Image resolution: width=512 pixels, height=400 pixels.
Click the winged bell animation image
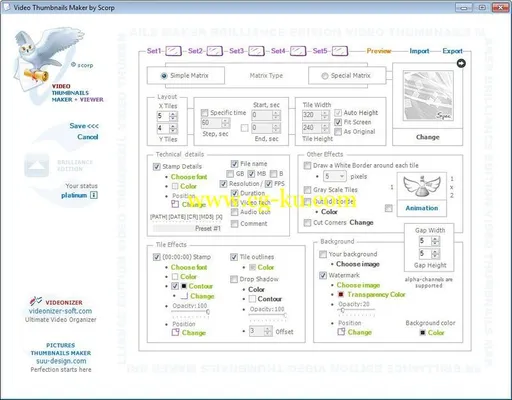coord(422,186)
